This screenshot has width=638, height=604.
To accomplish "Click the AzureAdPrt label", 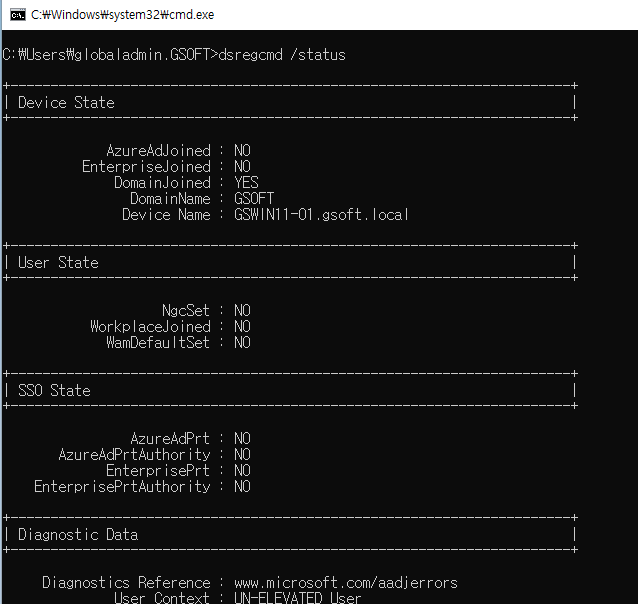I will 170,438.
